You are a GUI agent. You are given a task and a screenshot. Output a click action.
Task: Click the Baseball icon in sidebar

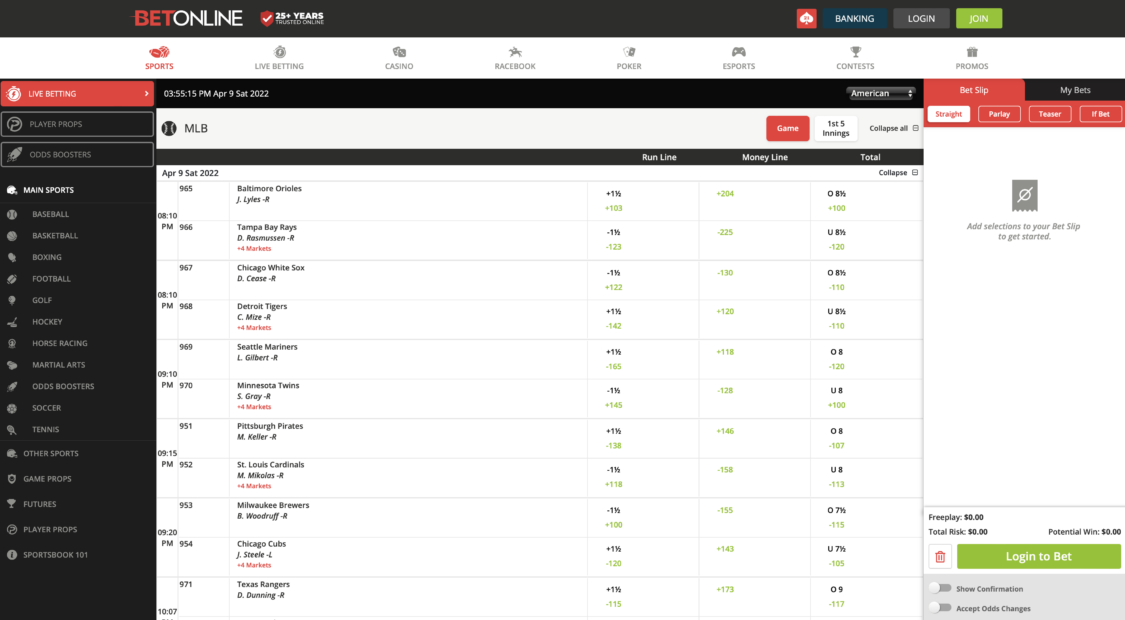[x=12, y=215]
